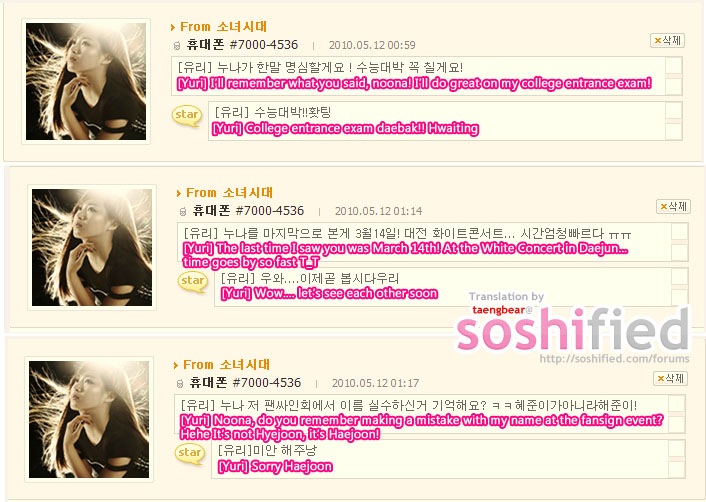Click the star reply icon in the third post
The height and width of the screenshot is (502, 706).
pos(190,453)
